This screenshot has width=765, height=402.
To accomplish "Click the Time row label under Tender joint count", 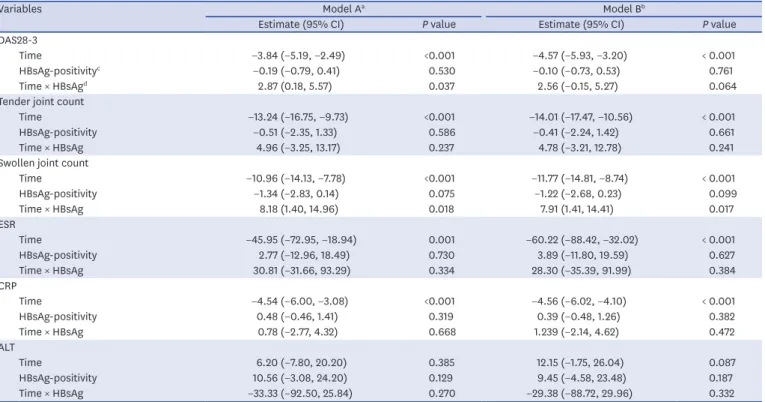I will click(x=30, y=117).
